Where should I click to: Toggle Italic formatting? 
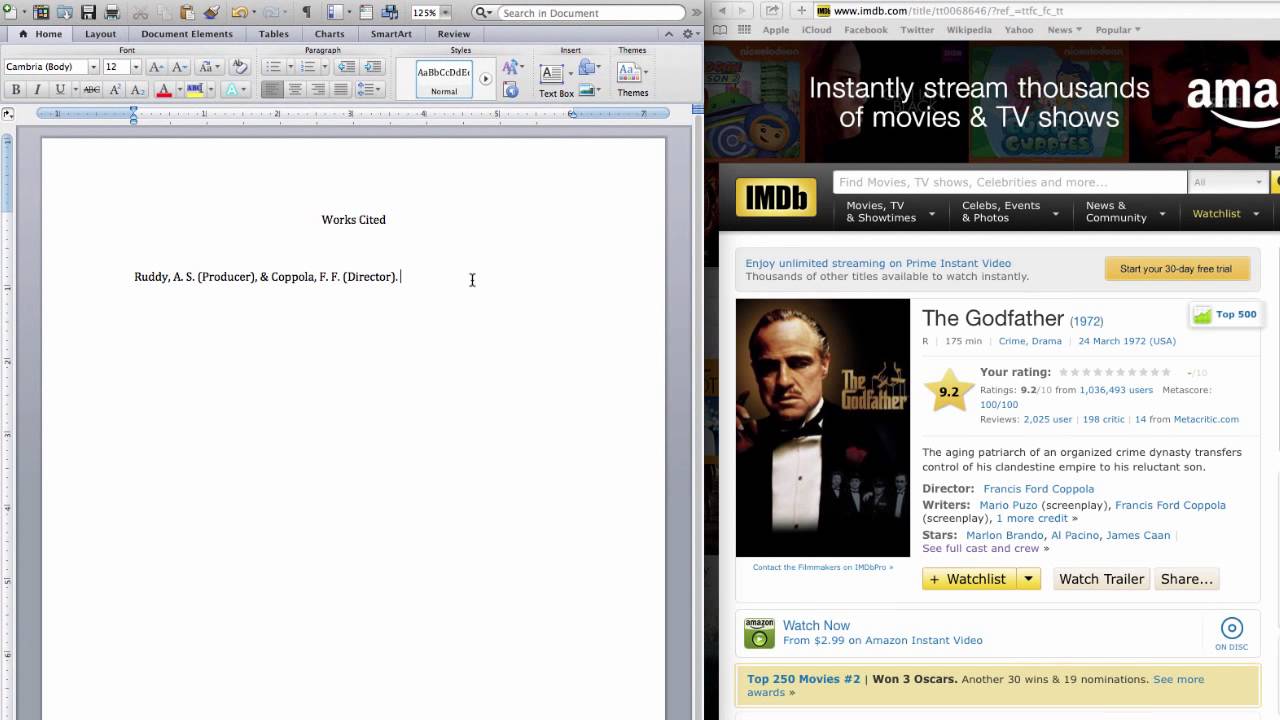37,90
